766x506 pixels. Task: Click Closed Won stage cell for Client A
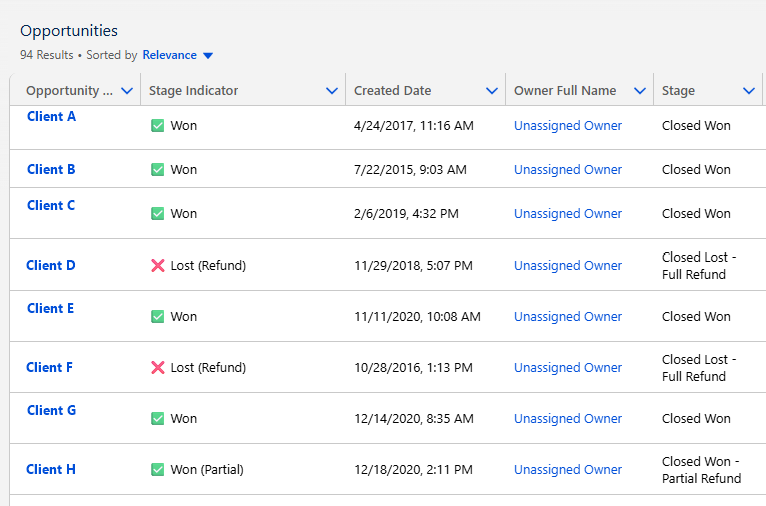pos(696,126)
